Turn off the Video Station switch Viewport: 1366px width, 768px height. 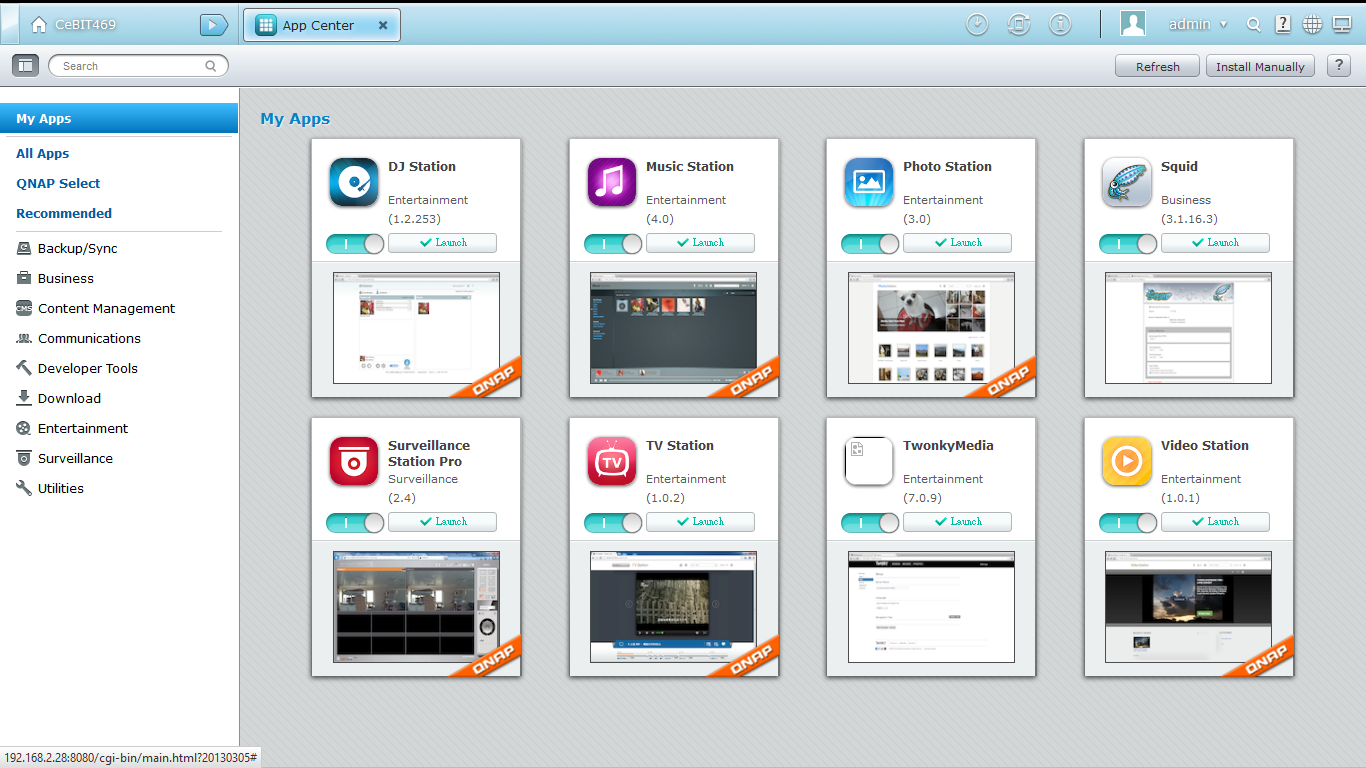[1128, 522]
